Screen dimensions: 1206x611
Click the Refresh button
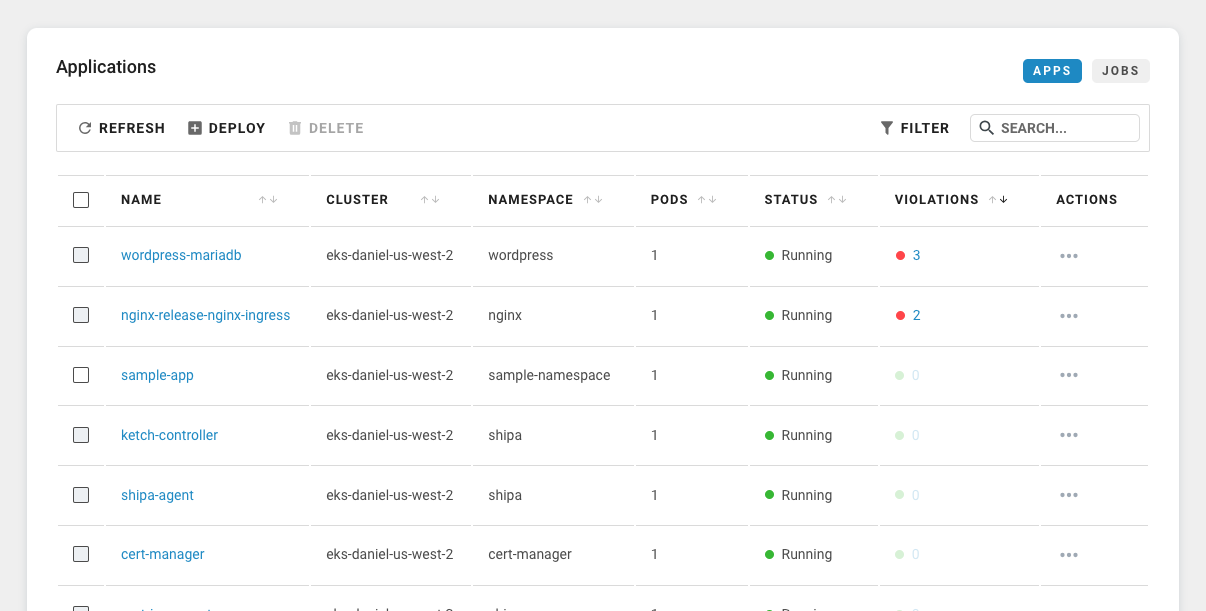[121, 128]
